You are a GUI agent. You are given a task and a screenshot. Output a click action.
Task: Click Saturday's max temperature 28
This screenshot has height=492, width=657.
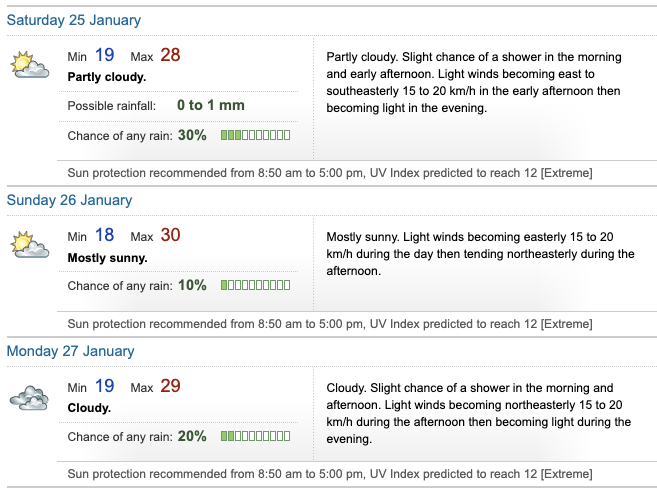coord(170,55)
